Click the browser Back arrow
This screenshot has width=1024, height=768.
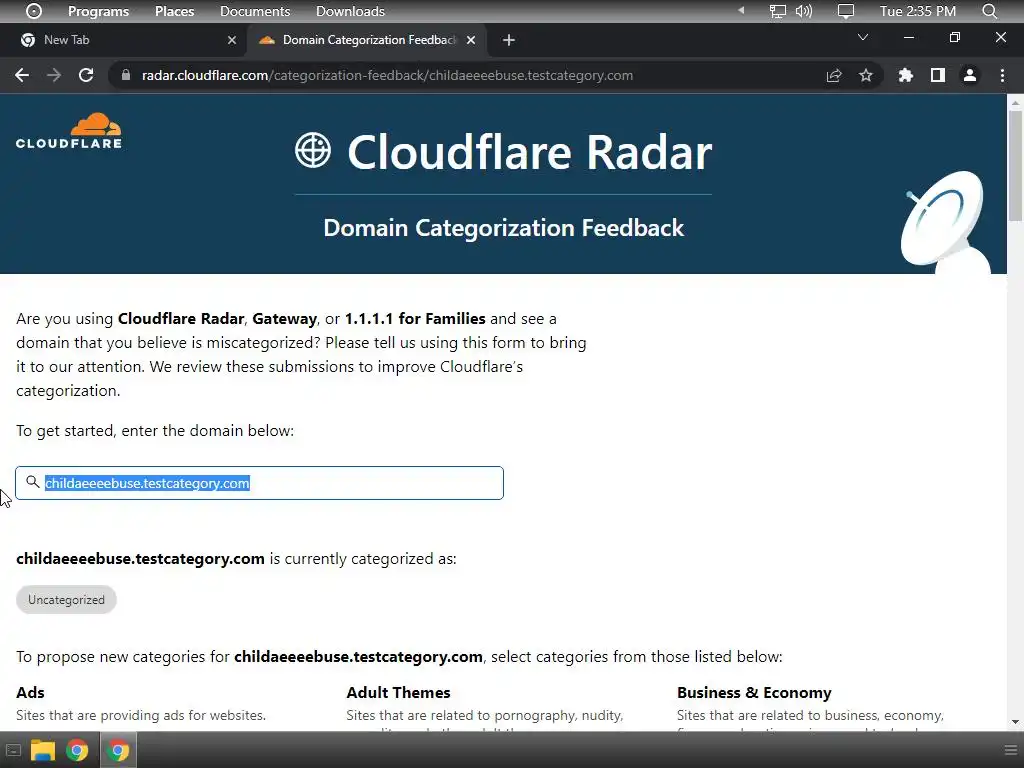tap(22, 75)
